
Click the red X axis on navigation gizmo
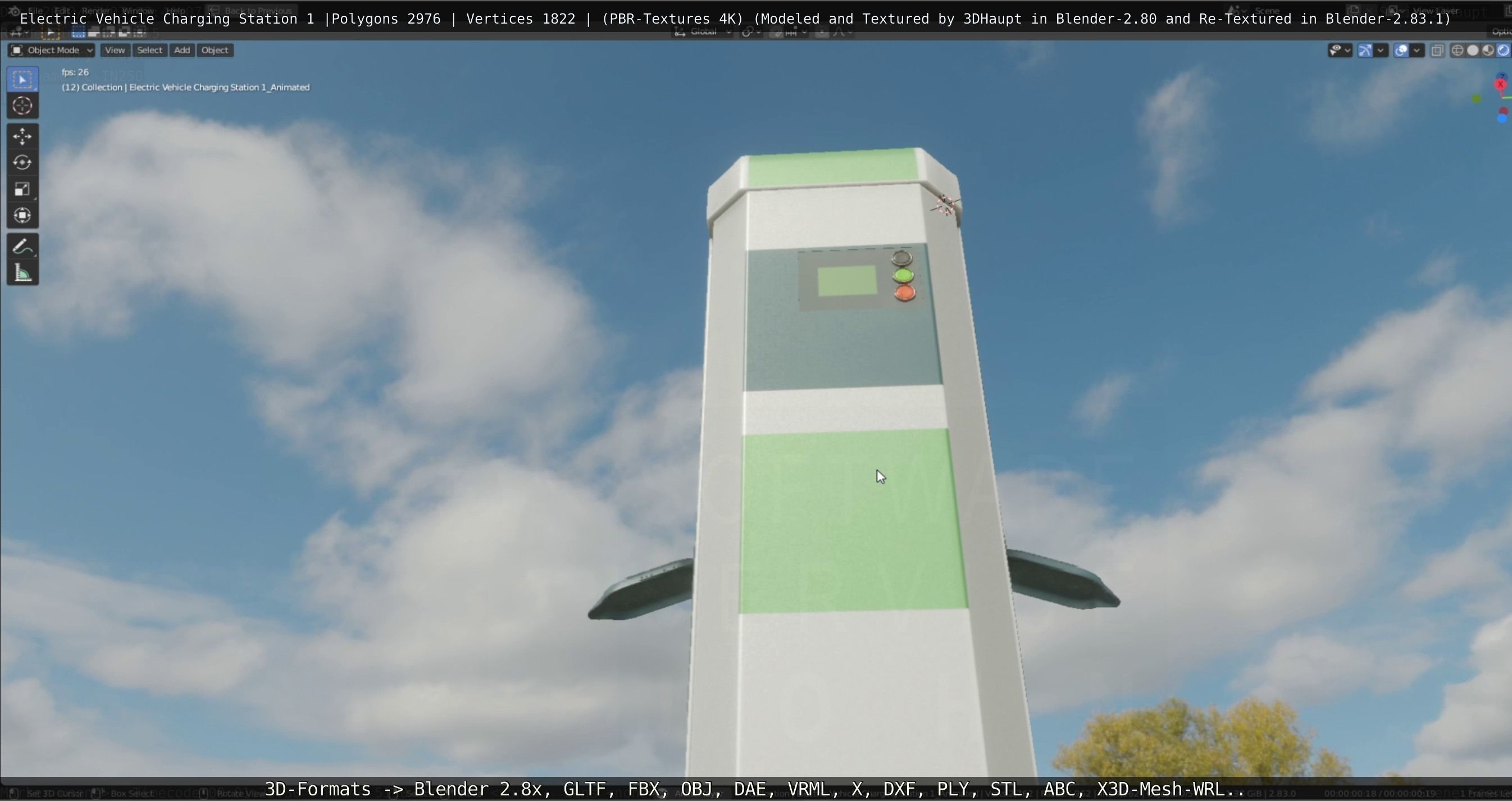1501,85
